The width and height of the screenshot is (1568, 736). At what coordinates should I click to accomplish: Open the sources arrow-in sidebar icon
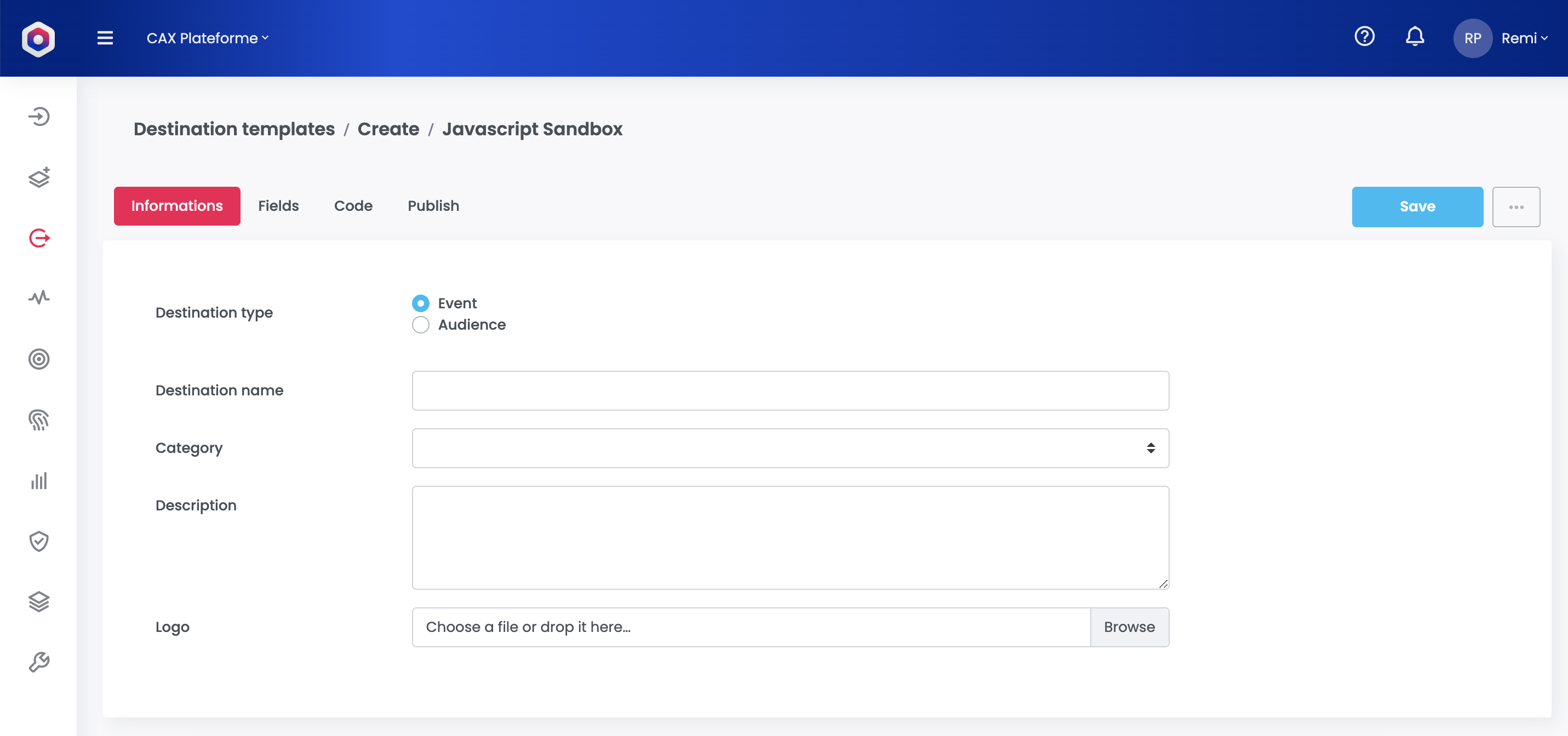pos(39,116)
